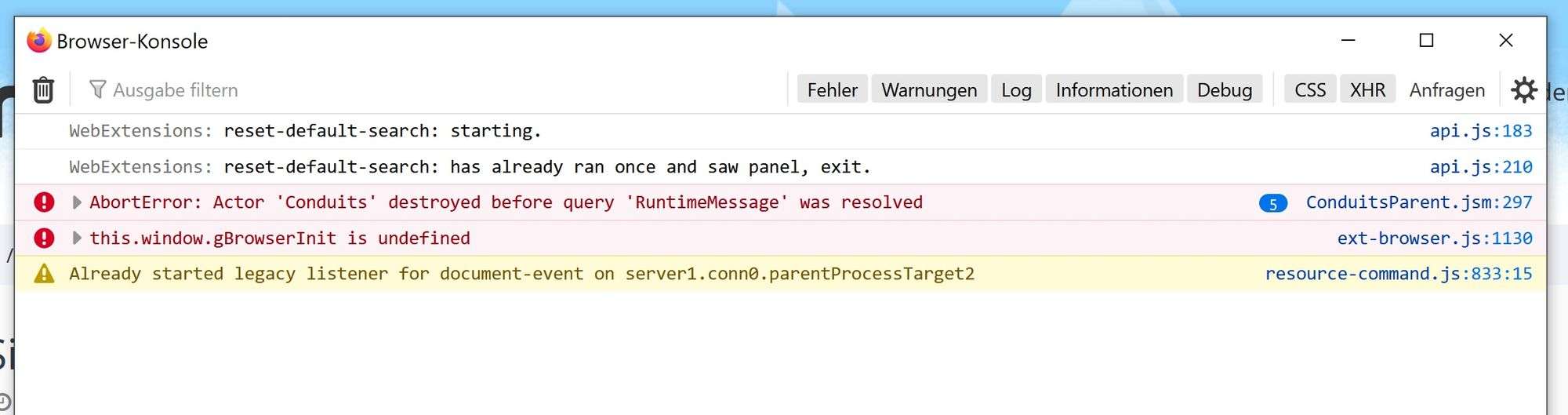This screenshot has height=415, width=1568.
Task: Enable the Anfragen filter
Action: point(1446,90)
